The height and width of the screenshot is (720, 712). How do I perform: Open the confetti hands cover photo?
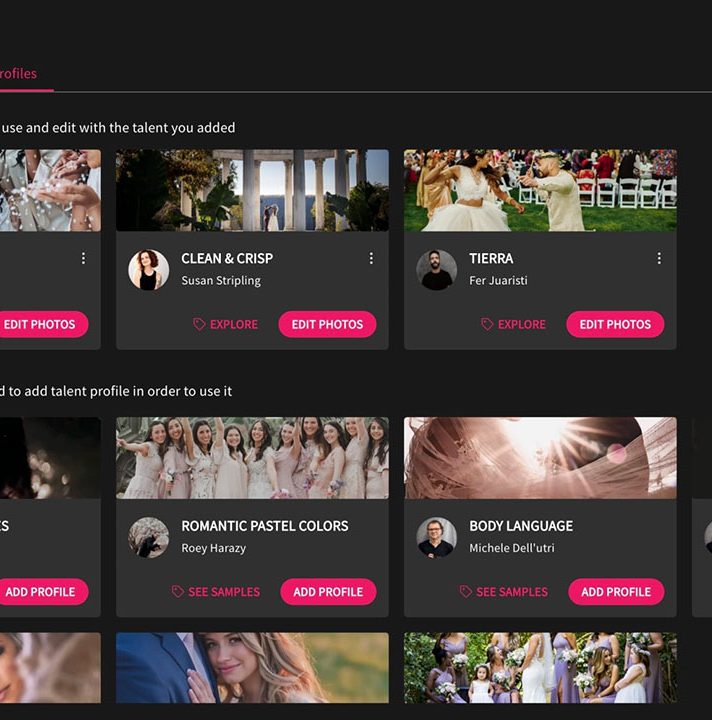click(50, 190)
